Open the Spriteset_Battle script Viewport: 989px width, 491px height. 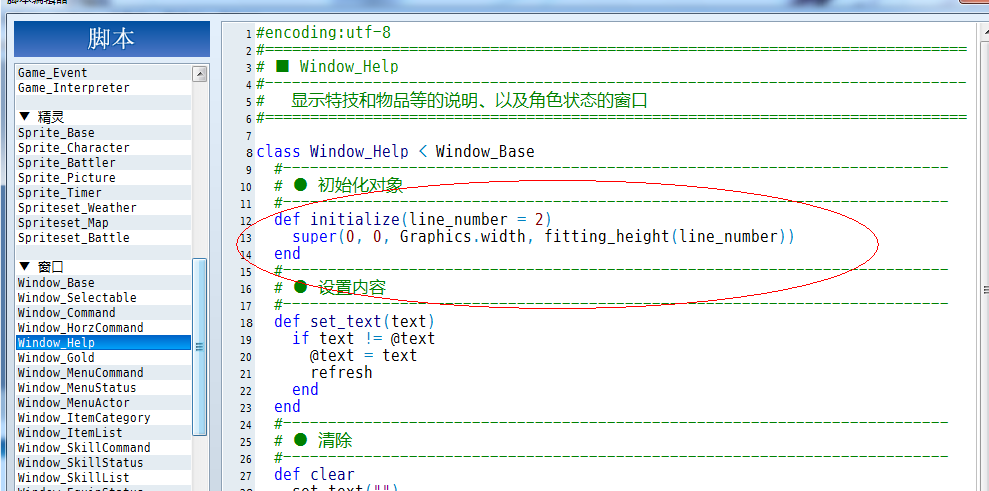[x=103, y=238]
